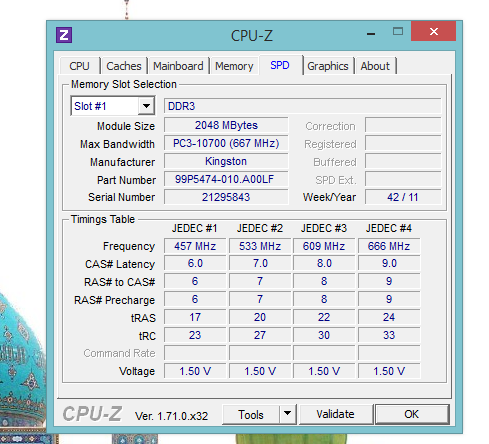The width and height of the screenshot is (489, 444).
Task: Click the Module Size value 2048 MBytes
Action: click(x=226, y=125)
